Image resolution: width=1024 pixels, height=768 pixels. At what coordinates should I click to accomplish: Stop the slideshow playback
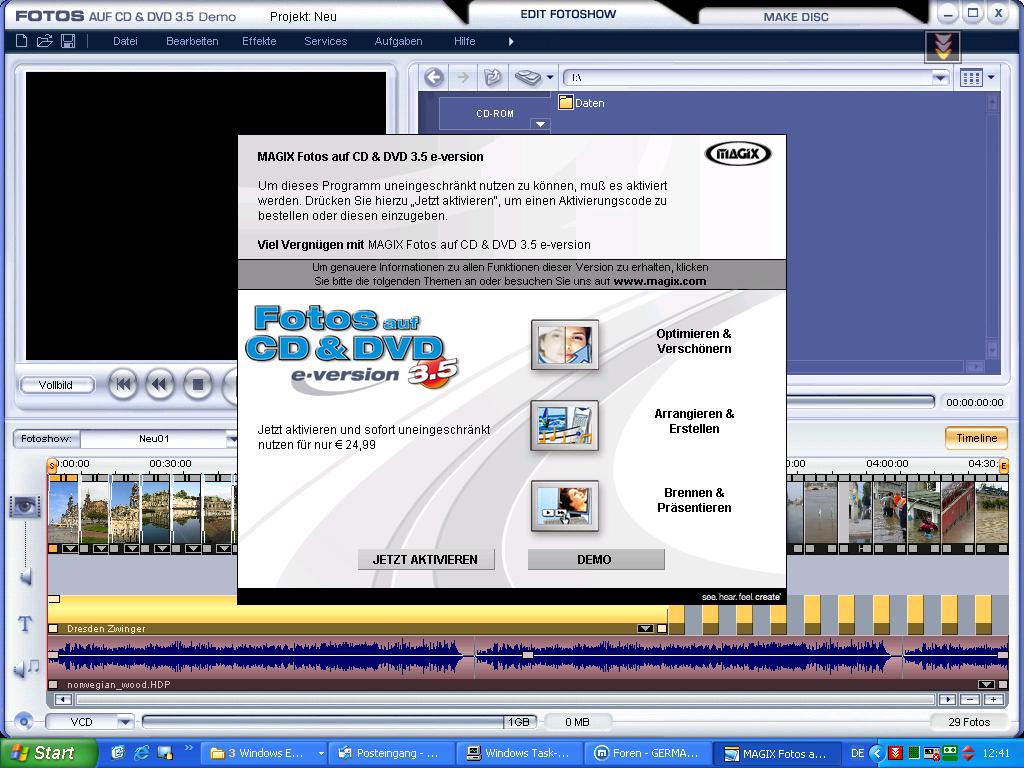(197, 385)
